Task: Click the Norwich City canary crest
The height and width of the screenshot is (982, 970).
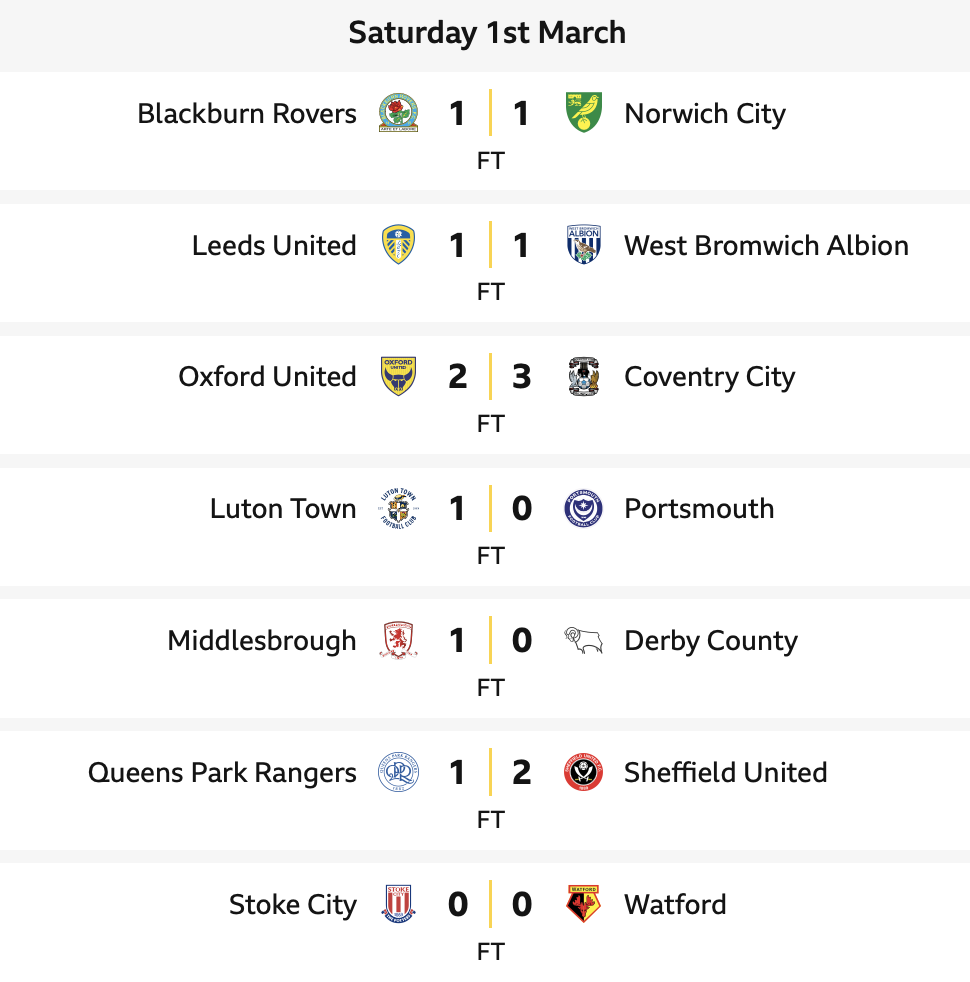Action: click(x=583, y=113)
